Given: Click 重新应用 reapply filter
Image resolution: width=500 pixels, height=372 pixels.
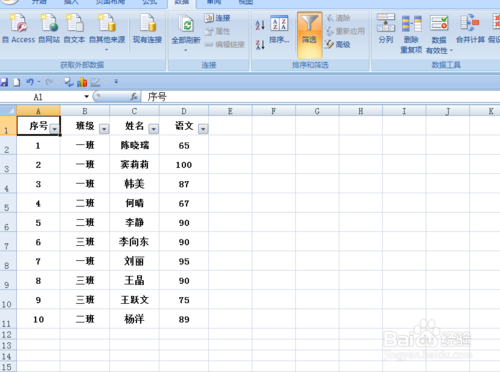Looking at the screenshot, I should pyautogui.click(x=345, y=31).
